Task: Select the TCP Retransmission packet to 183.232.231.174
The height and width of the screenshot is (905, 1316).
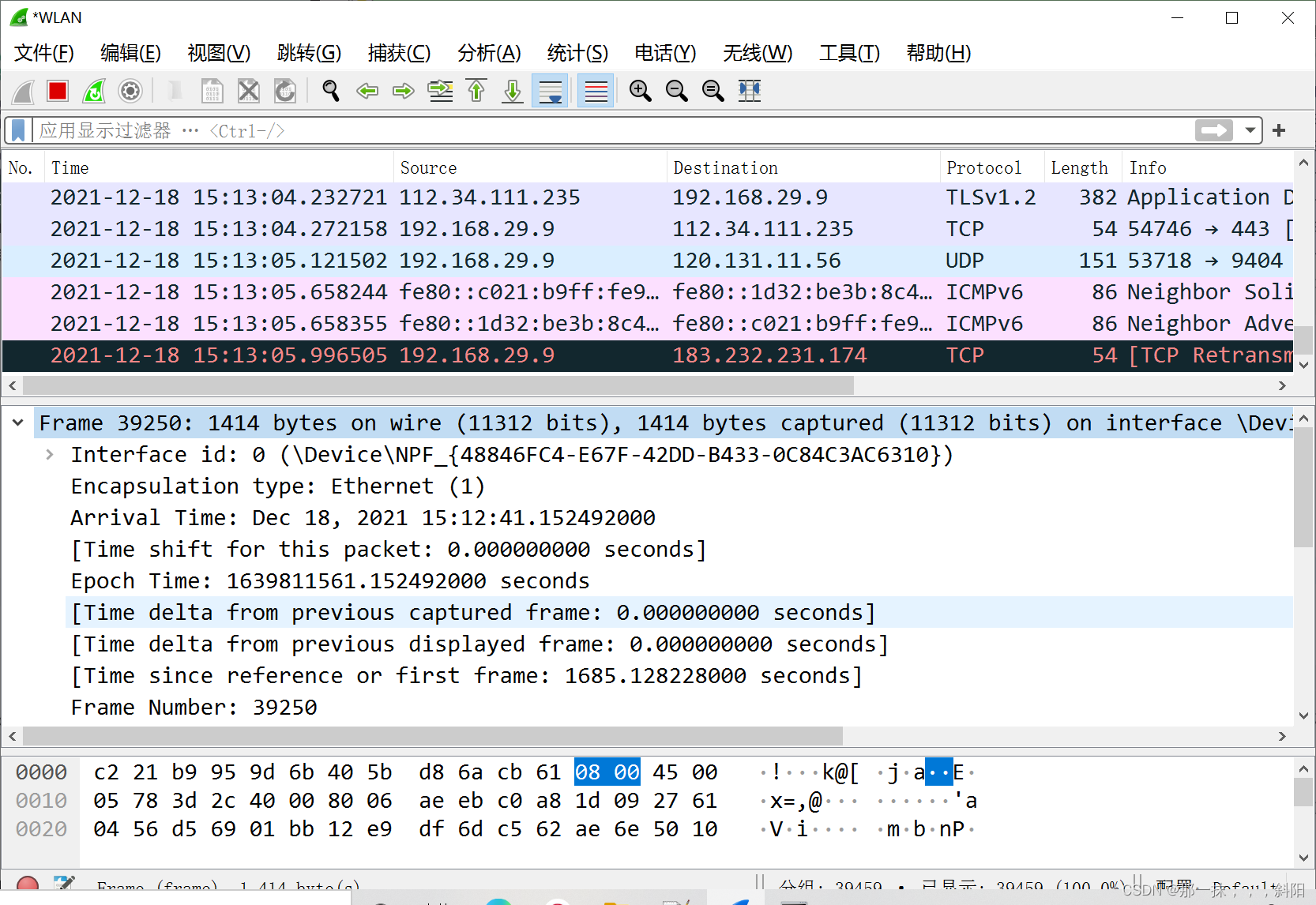Action: point(648,355)
